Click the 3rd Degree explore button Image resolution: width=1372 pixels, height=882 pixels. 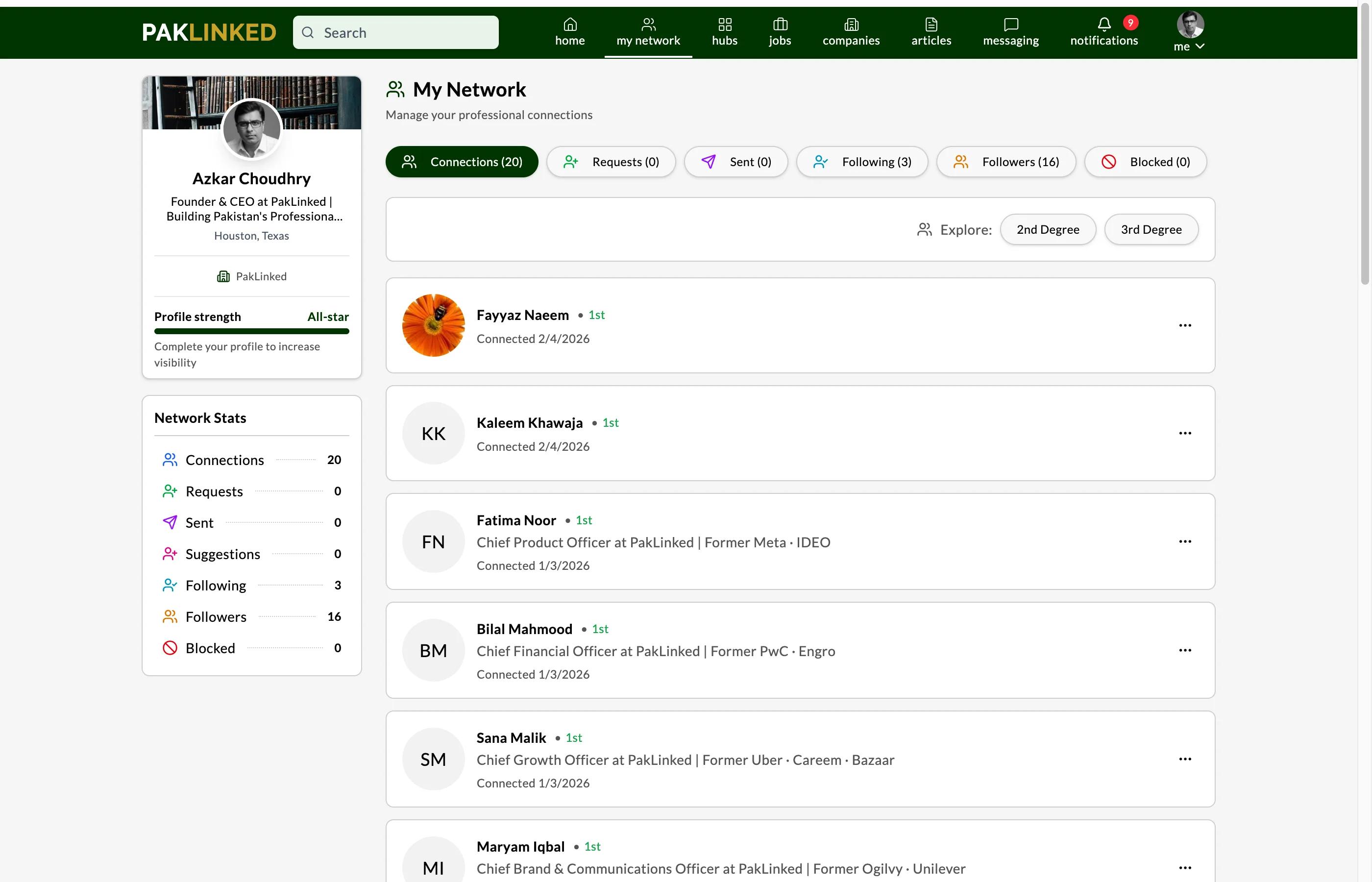[1151, 230]
